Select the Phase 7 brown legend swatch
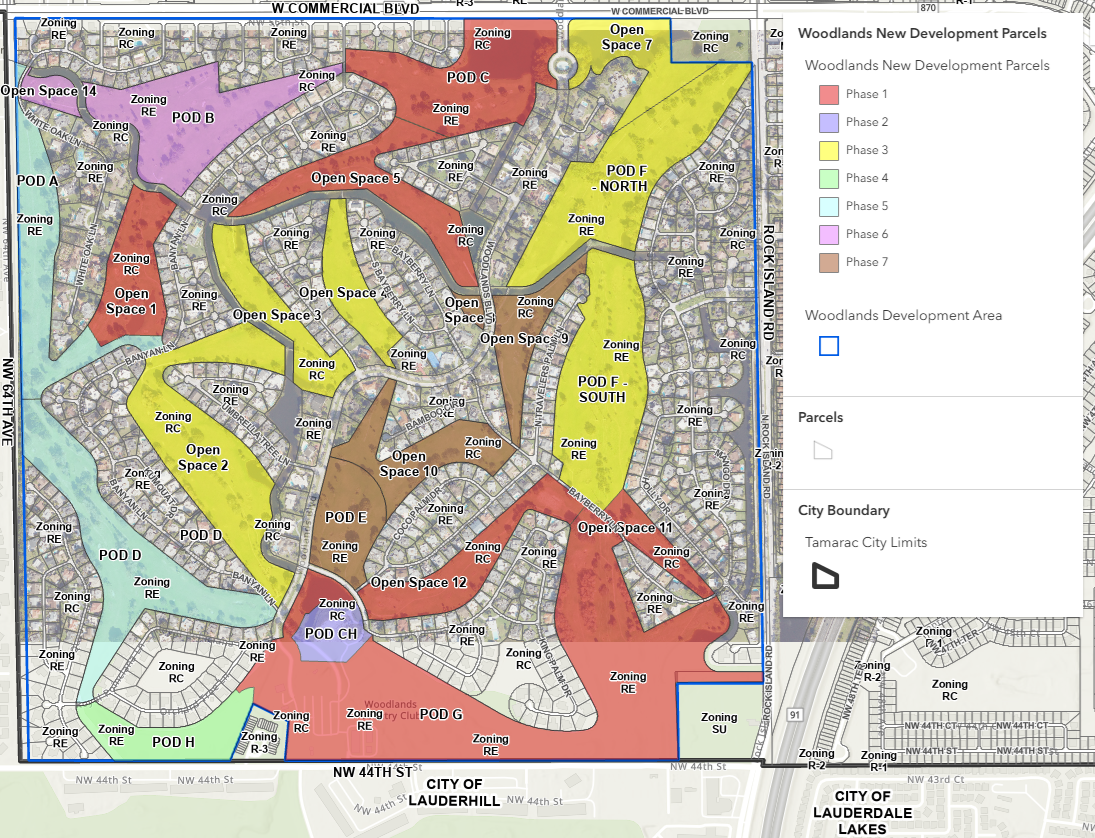This screenshot has width=1095, height=838. (x=829, y=262)
